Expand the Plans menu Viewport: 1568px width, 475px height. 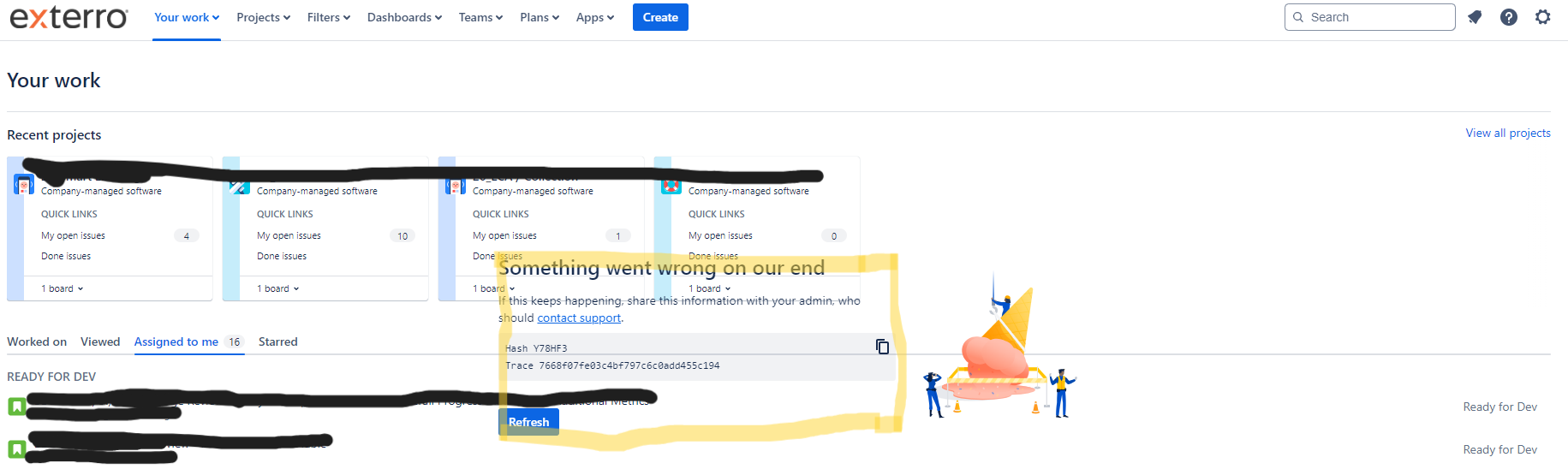click(540, 17)
